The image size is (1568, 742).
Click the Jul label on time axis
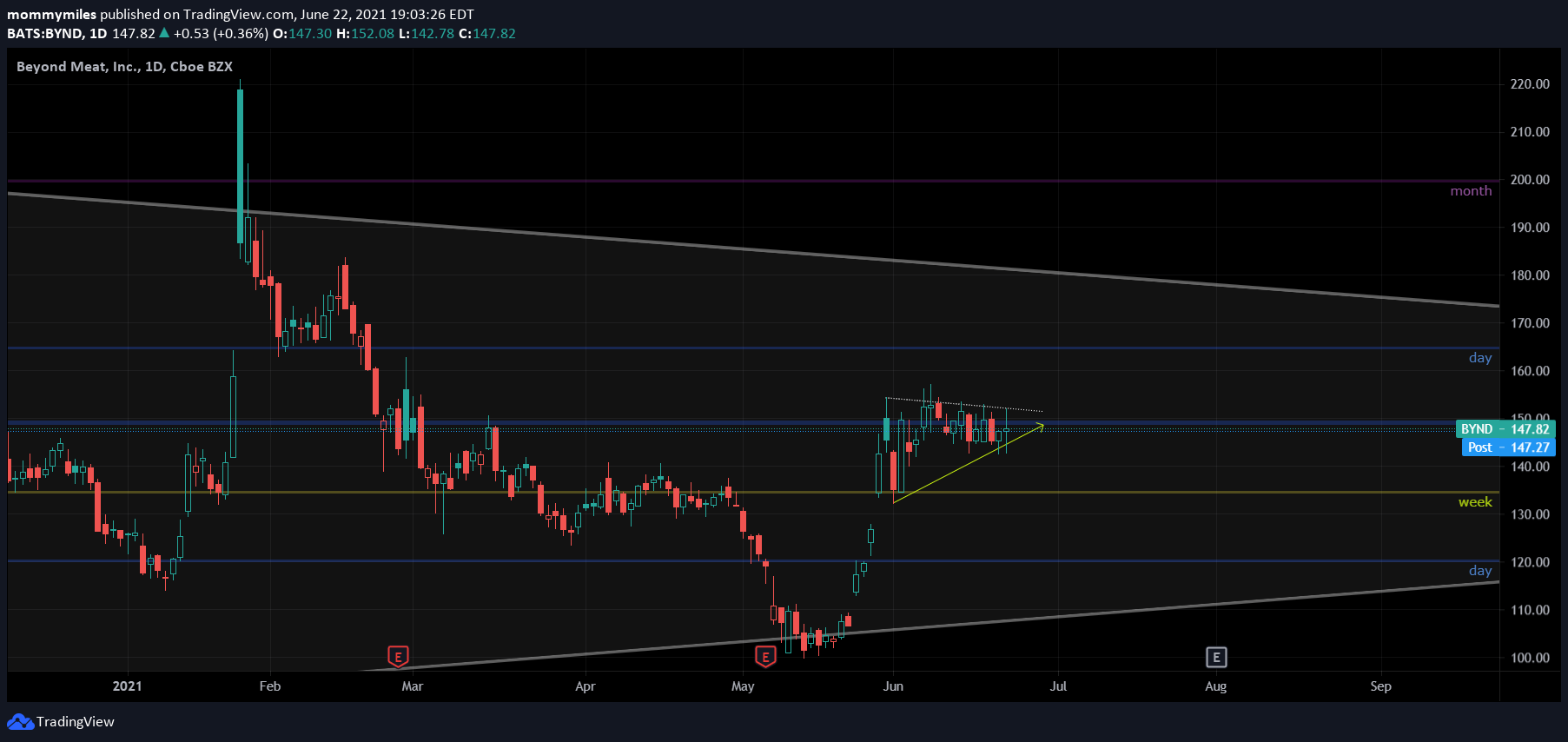tap(1058, 686)
